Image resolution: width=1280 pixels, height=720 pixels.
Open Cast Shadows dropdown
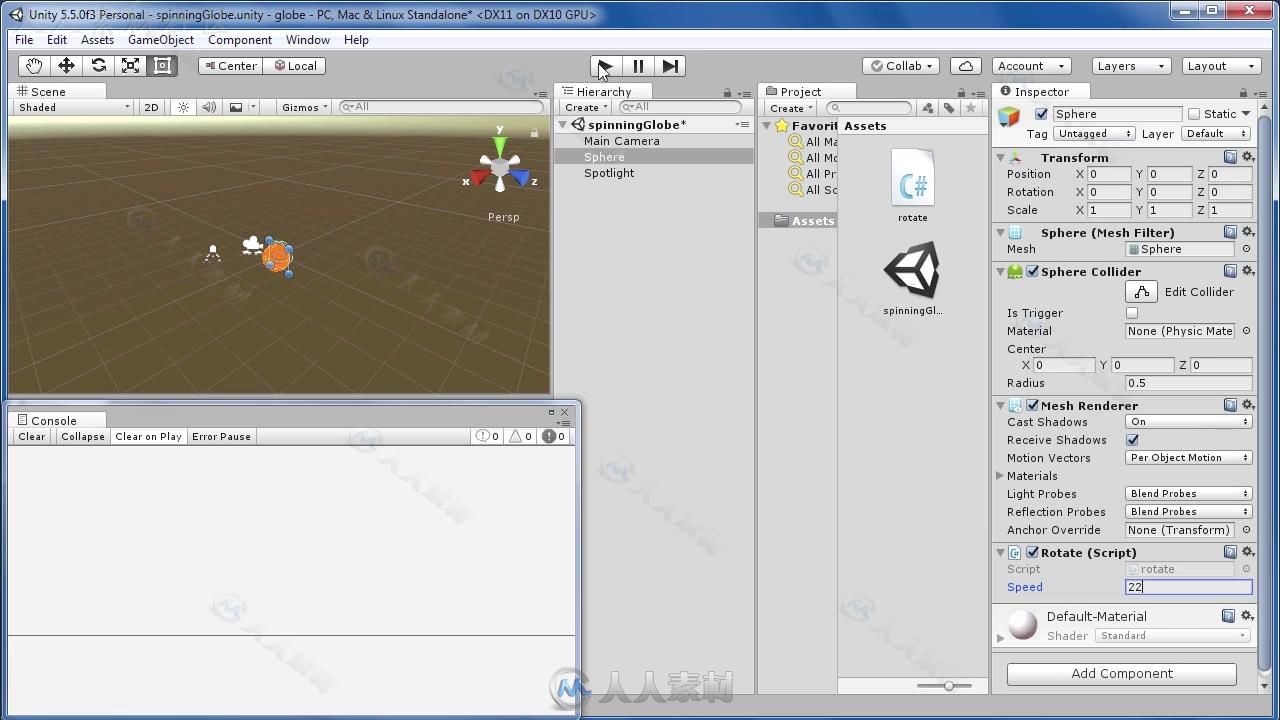pos(1189,422)
